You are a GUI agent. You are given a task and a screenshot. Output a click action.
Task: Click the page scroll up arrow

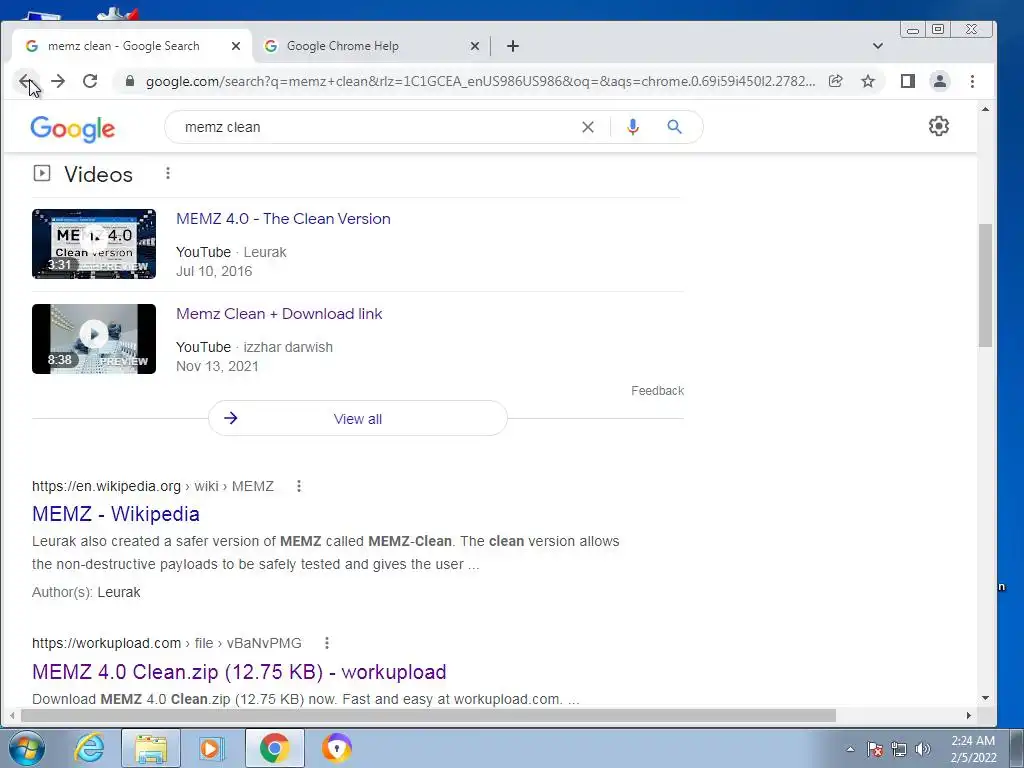(985, 109)
